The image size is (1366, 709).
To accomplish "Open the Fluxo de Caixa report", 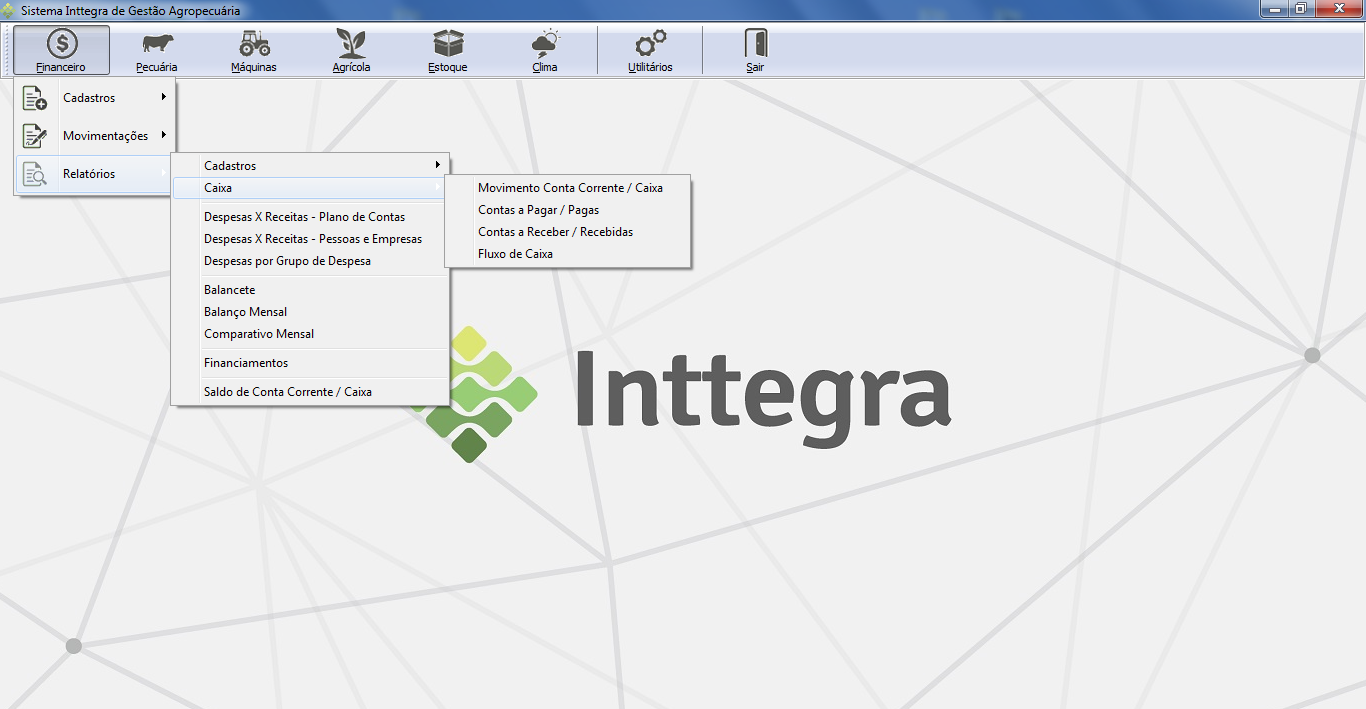I will pos(515,254).
